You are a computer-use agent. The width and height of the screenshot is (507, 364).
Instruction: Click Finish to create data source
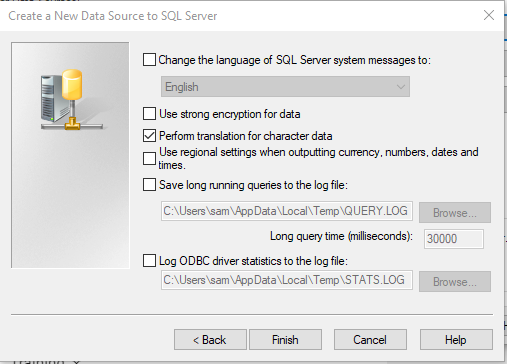coord(285,340)
